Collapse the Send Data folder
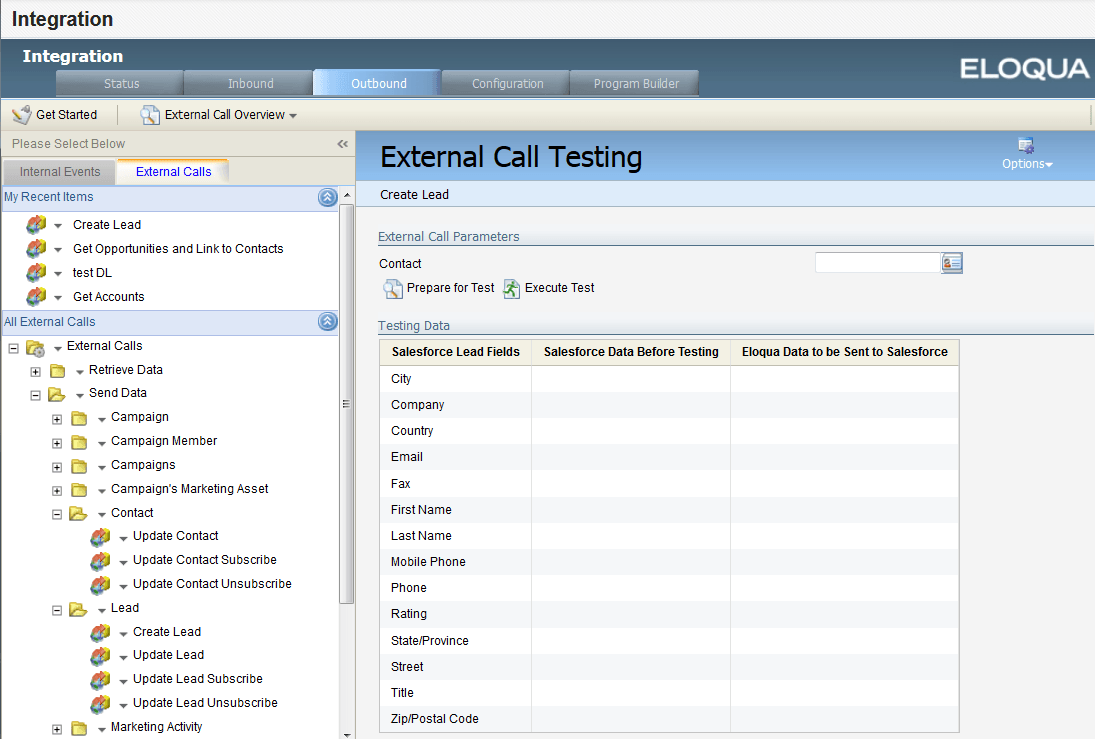 pos(35,394)
